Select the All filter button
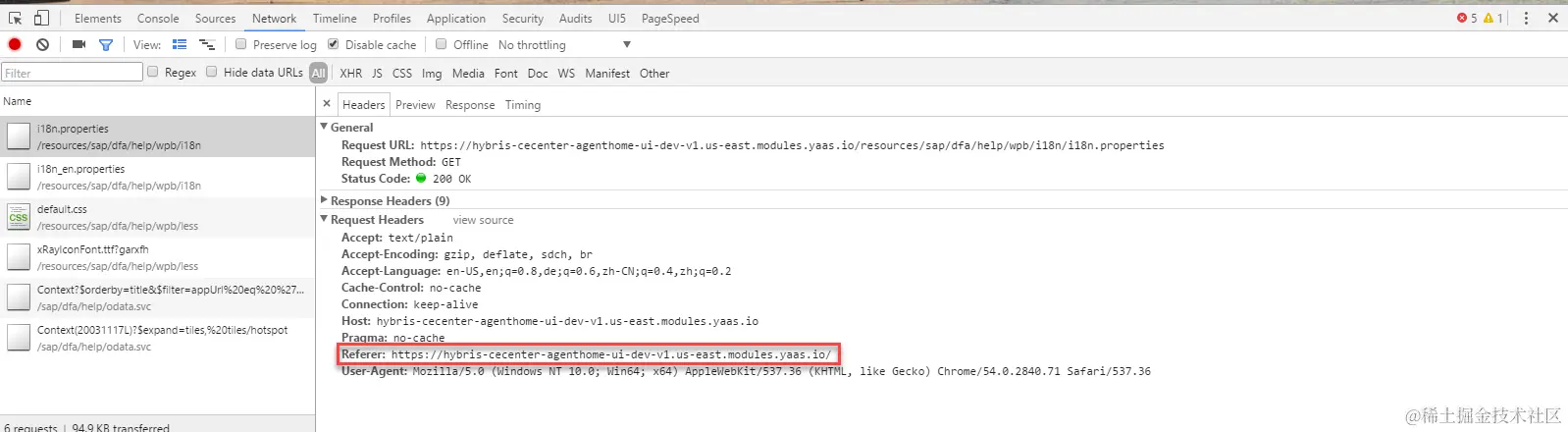The width and height of the screenshot is (1568, 432). click(x=319, y=73)
